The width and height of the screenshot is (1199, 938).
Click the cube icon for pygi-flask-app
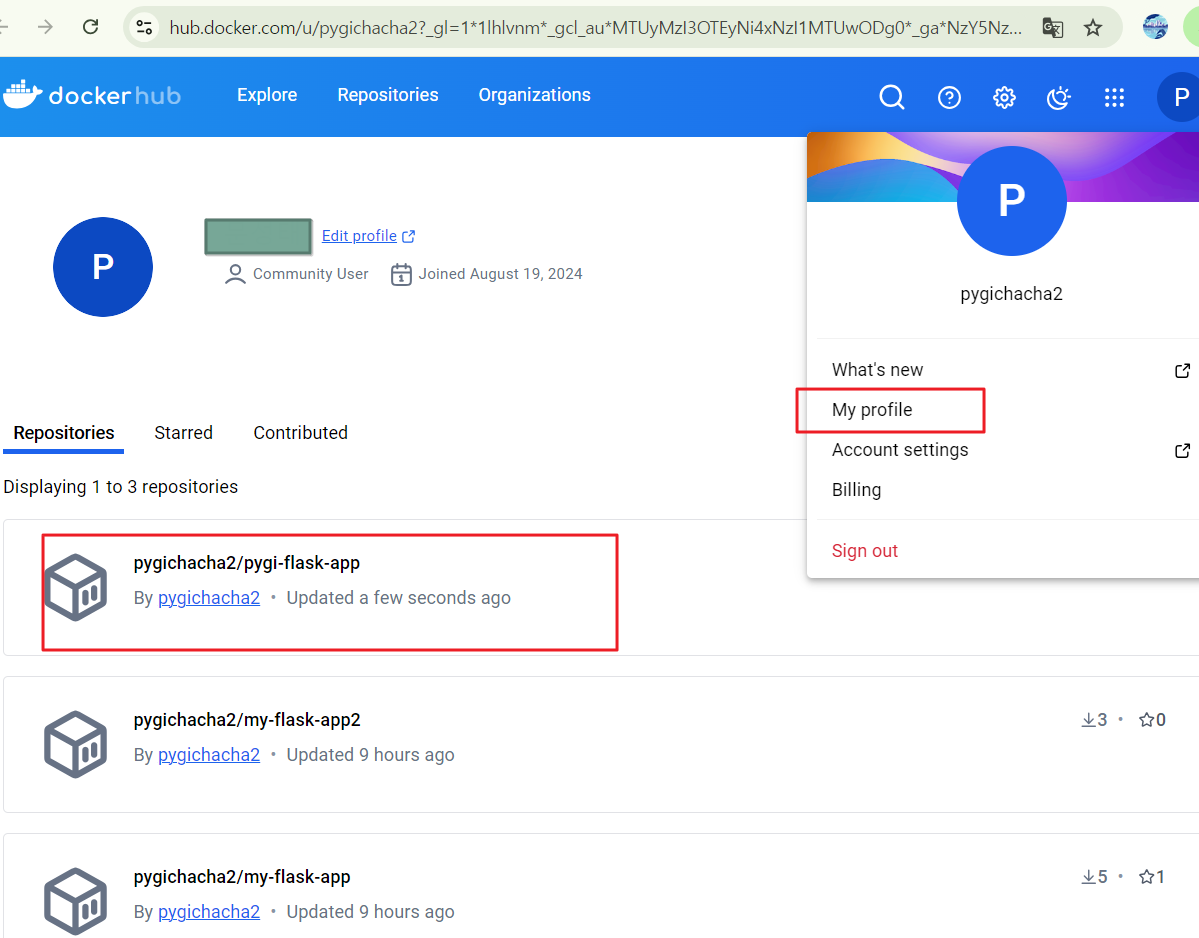tap(75, 587)
